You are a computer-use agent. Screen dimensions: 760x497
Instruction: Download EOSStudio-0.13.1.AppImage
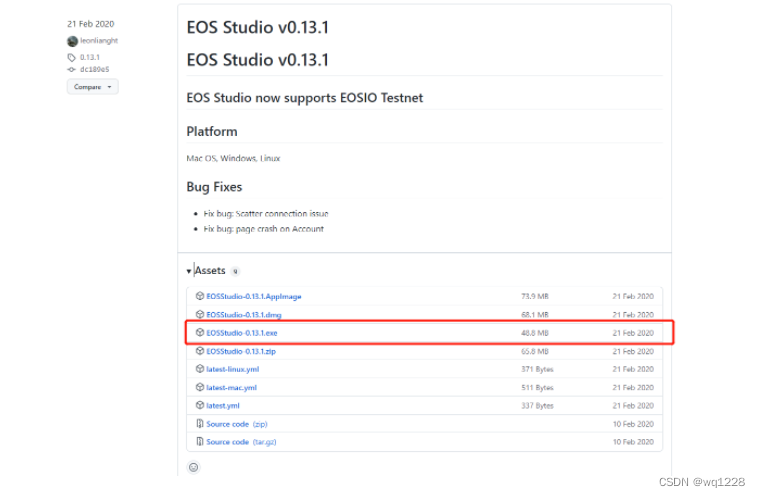point(254,296)
